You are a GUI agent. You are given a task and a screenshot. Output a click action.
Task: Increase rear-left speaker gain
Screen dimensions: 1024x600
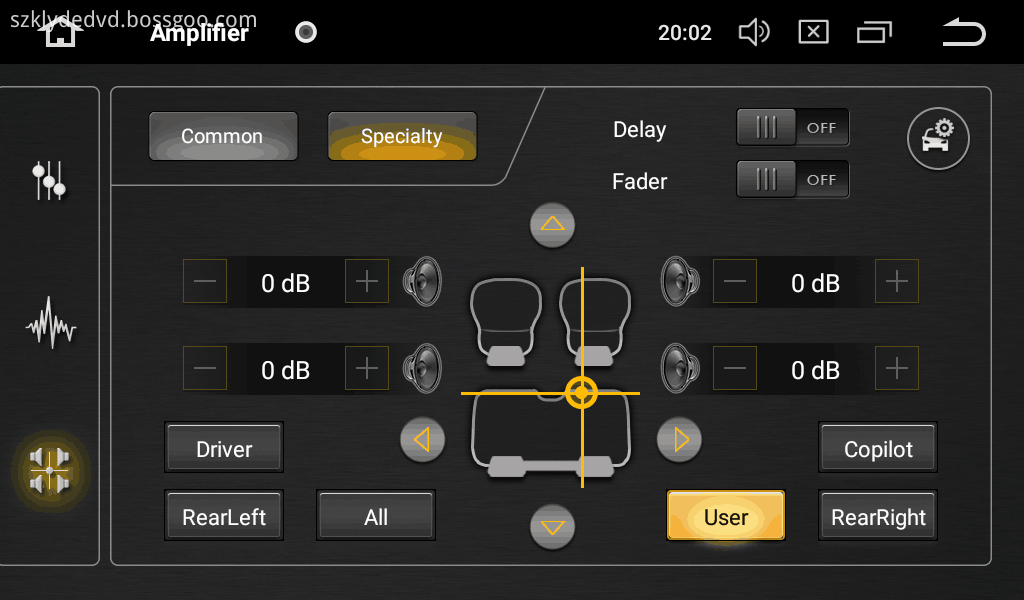click(366, 368)
